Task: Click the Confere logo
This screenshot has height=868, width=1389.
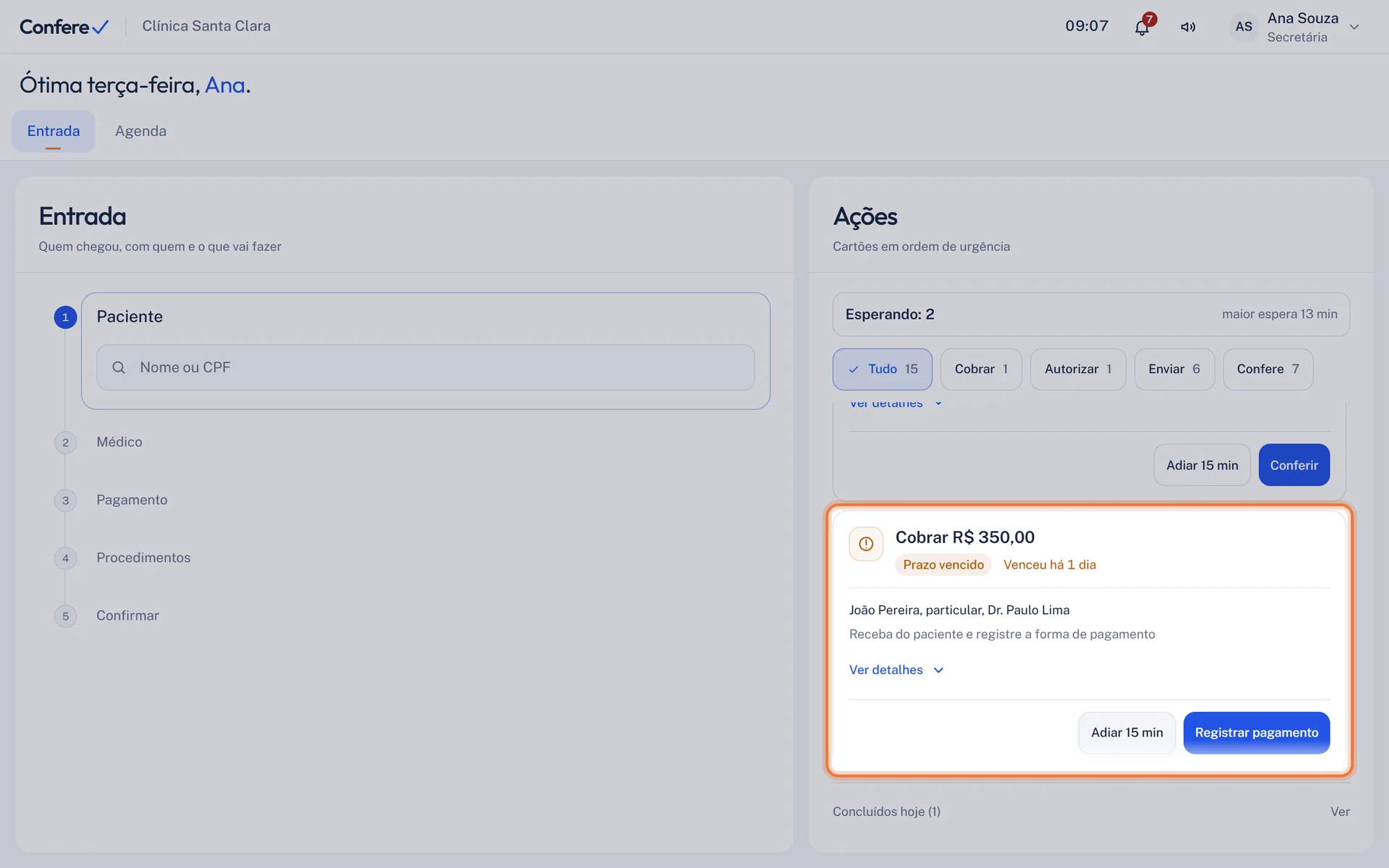Action: pos(64,27)
